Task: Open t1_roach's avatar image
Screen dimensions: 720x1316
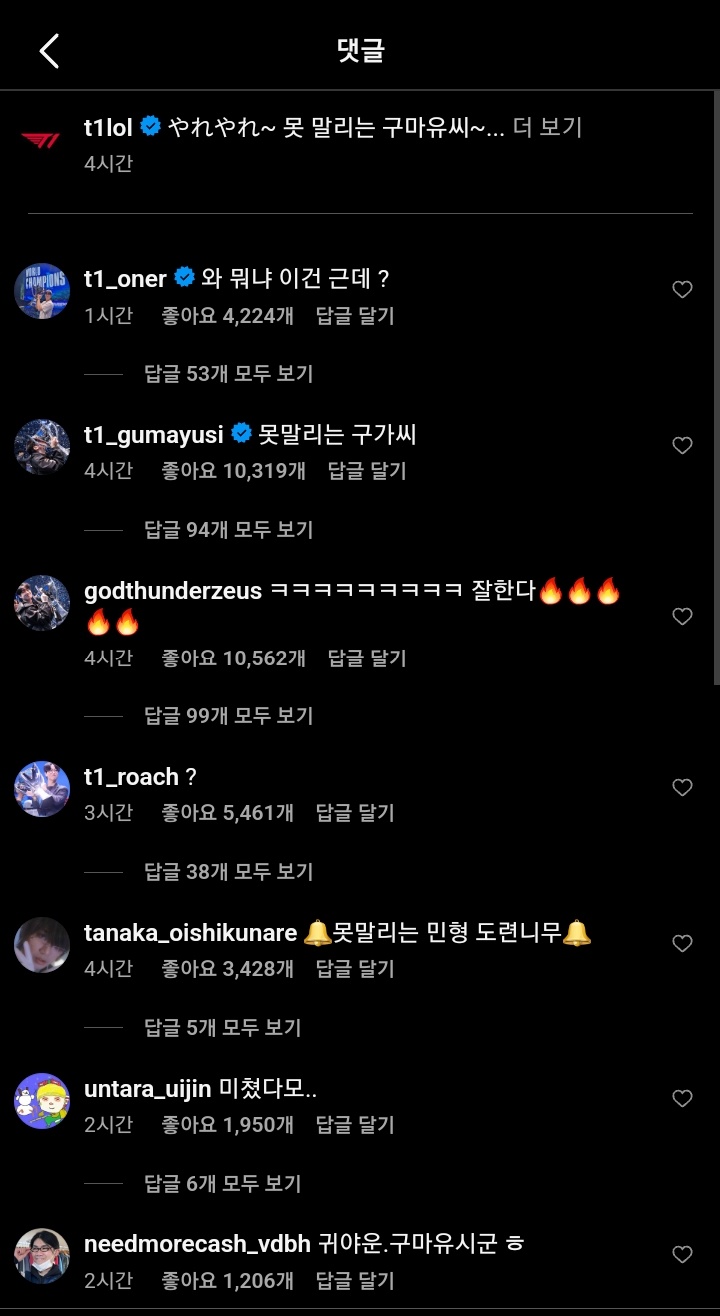Action: [x=42, y=789]
